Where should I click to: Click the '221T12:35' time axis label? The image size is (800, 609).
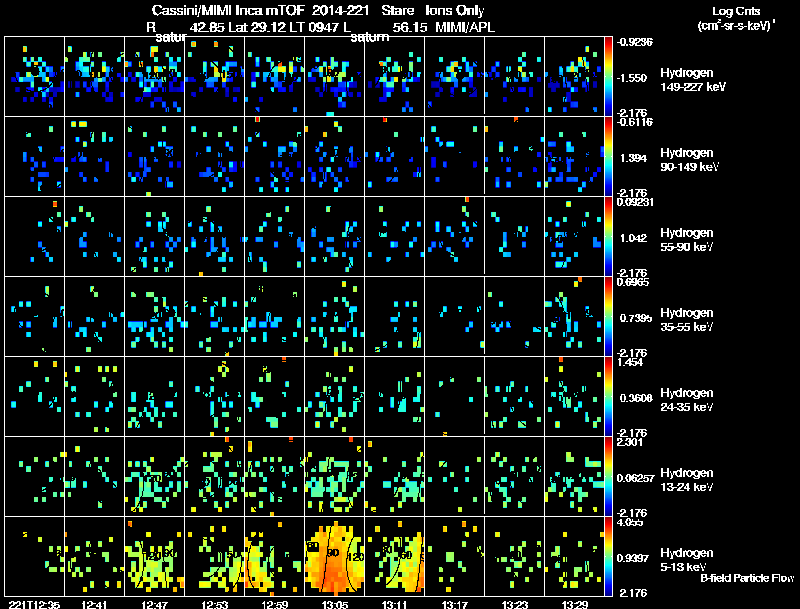tap(35, 604)
